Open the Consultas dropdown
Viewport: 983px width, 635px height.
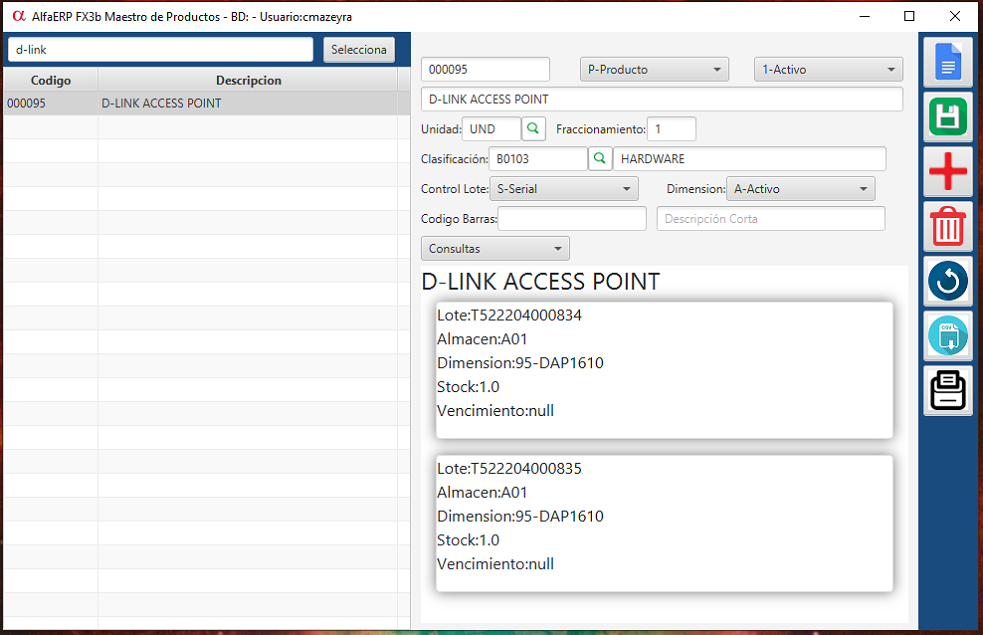[495, 249]
